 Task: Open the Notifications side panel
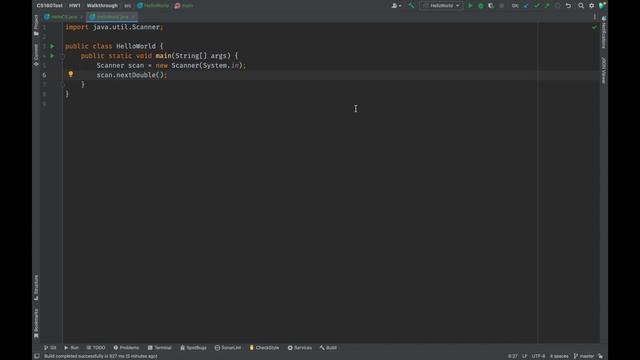pyautogui.click(x=604, y=33)
